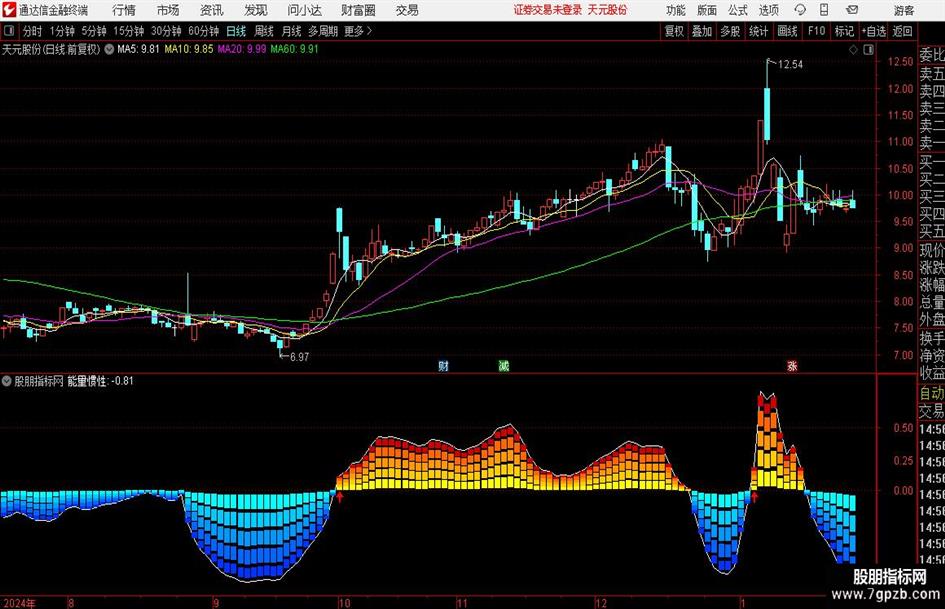
Task: Click the 统计 statistics toolbar button
Action: (759, 31)
